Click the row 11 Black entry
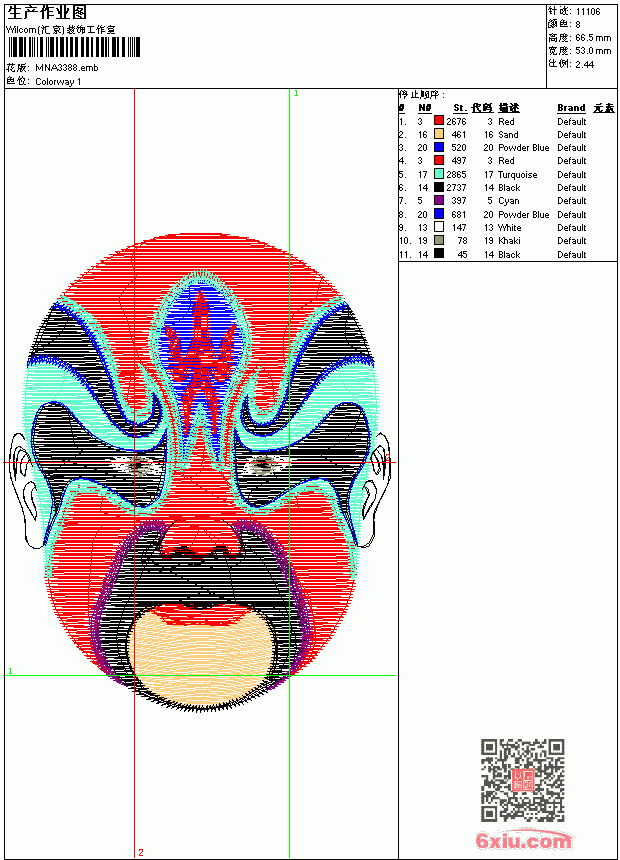620x860 pixels. [492, 254]
